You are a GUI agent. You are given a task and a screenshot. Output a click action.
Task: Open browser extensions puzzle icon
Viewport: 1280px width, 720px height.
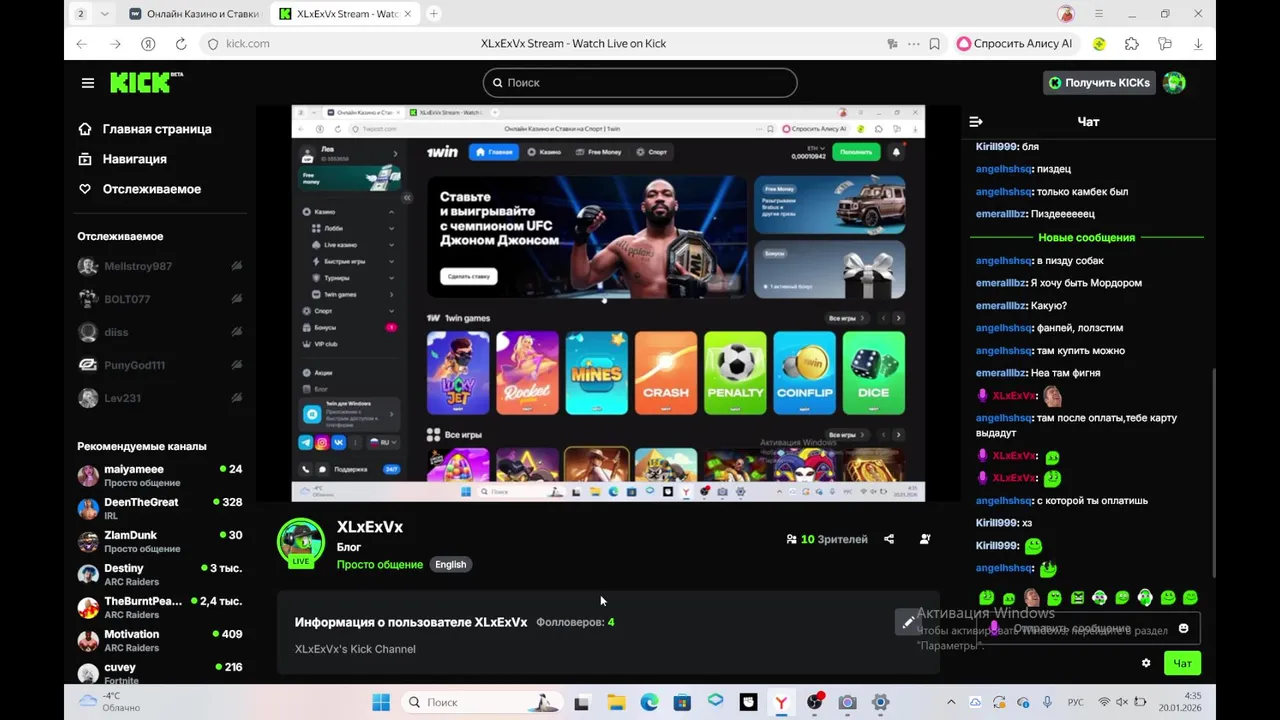click(1132, 44)
